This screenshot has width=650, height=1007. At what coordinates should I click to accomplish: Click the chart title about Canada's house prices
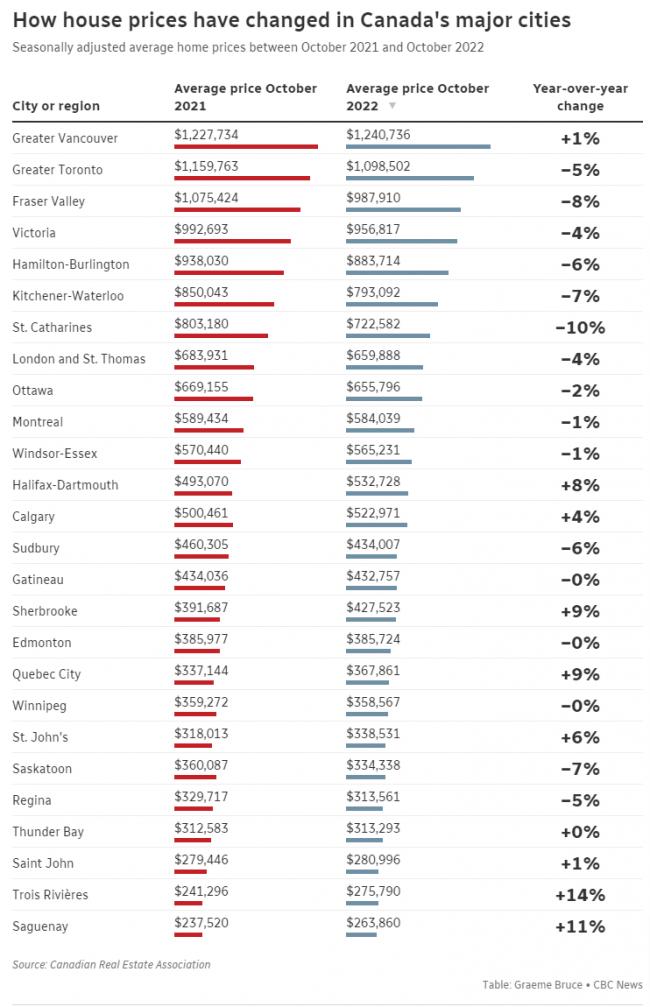click(x=292, y=20)
